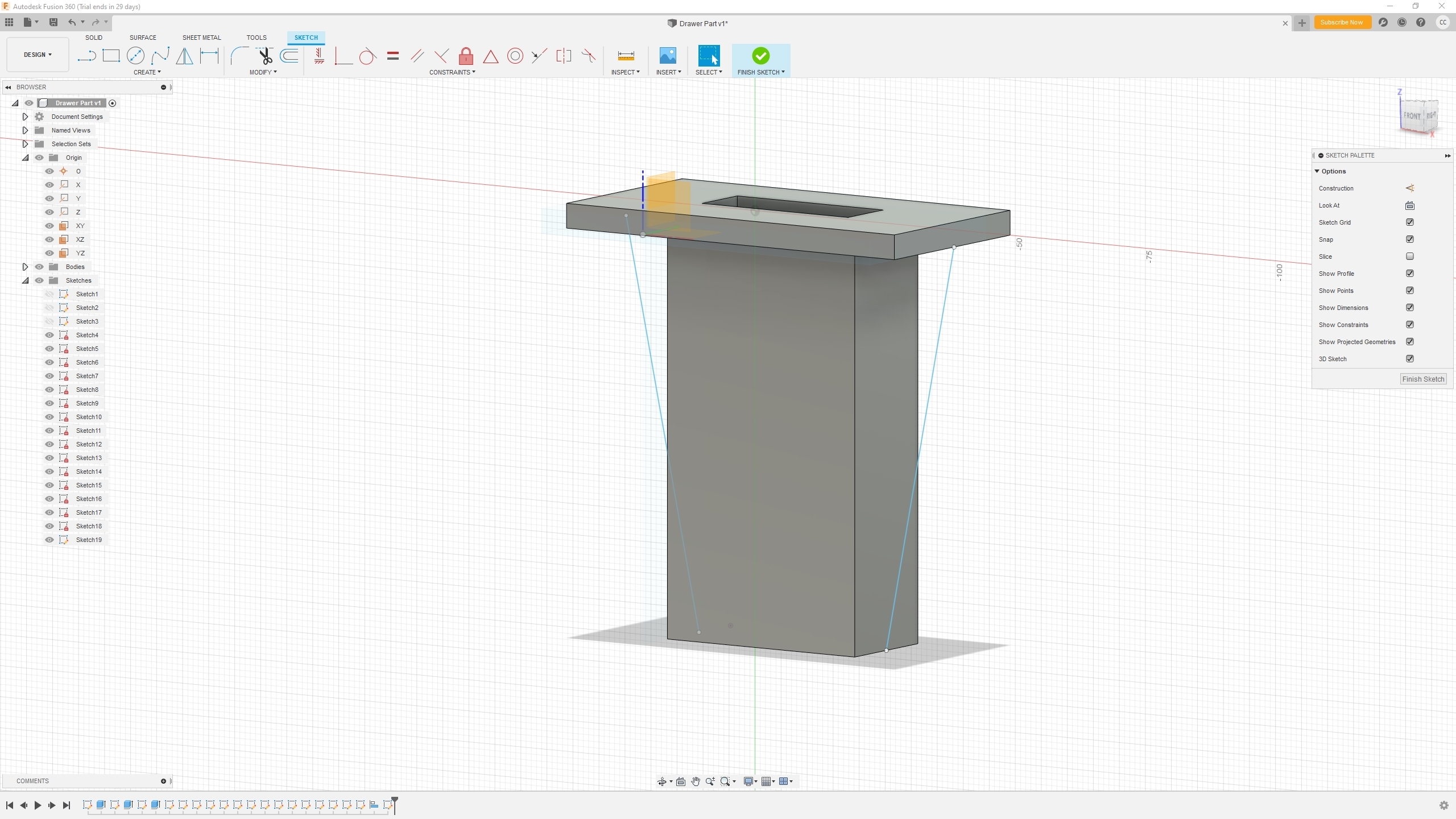Viewport: 1456px width, 819px height.
Task: Toggle the Show Points checkbox
Action: 1410,291
